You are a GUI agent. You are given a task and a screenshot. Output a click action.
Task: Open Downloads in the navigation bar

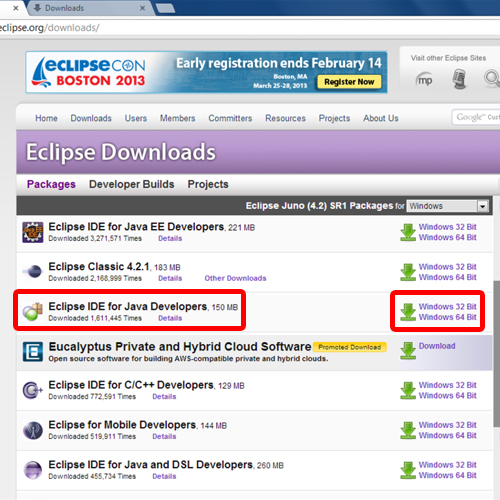(x=91, y=118)
